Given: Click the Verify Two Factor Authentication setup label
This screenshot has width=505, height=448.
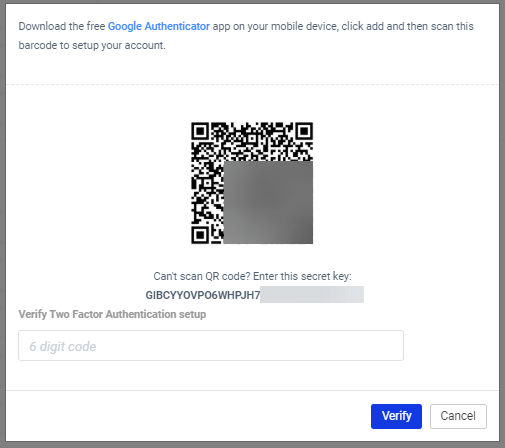Looking at the screenshot, I should (x=112, y=314).
